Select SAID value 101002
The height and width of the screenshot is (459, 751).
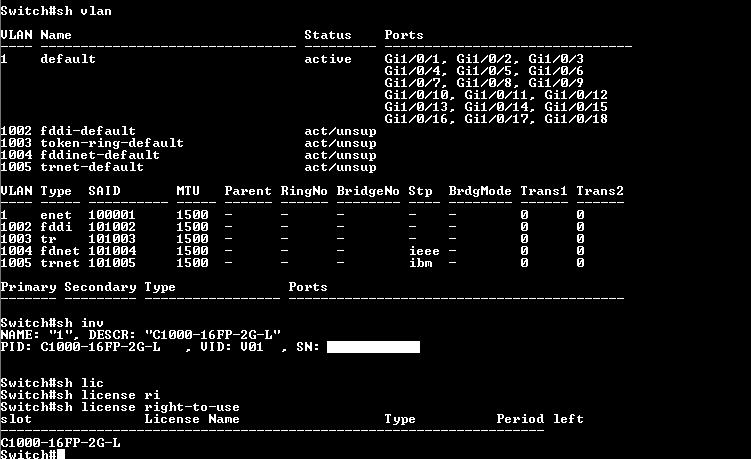pyautogui.click(x=112, y=227)
